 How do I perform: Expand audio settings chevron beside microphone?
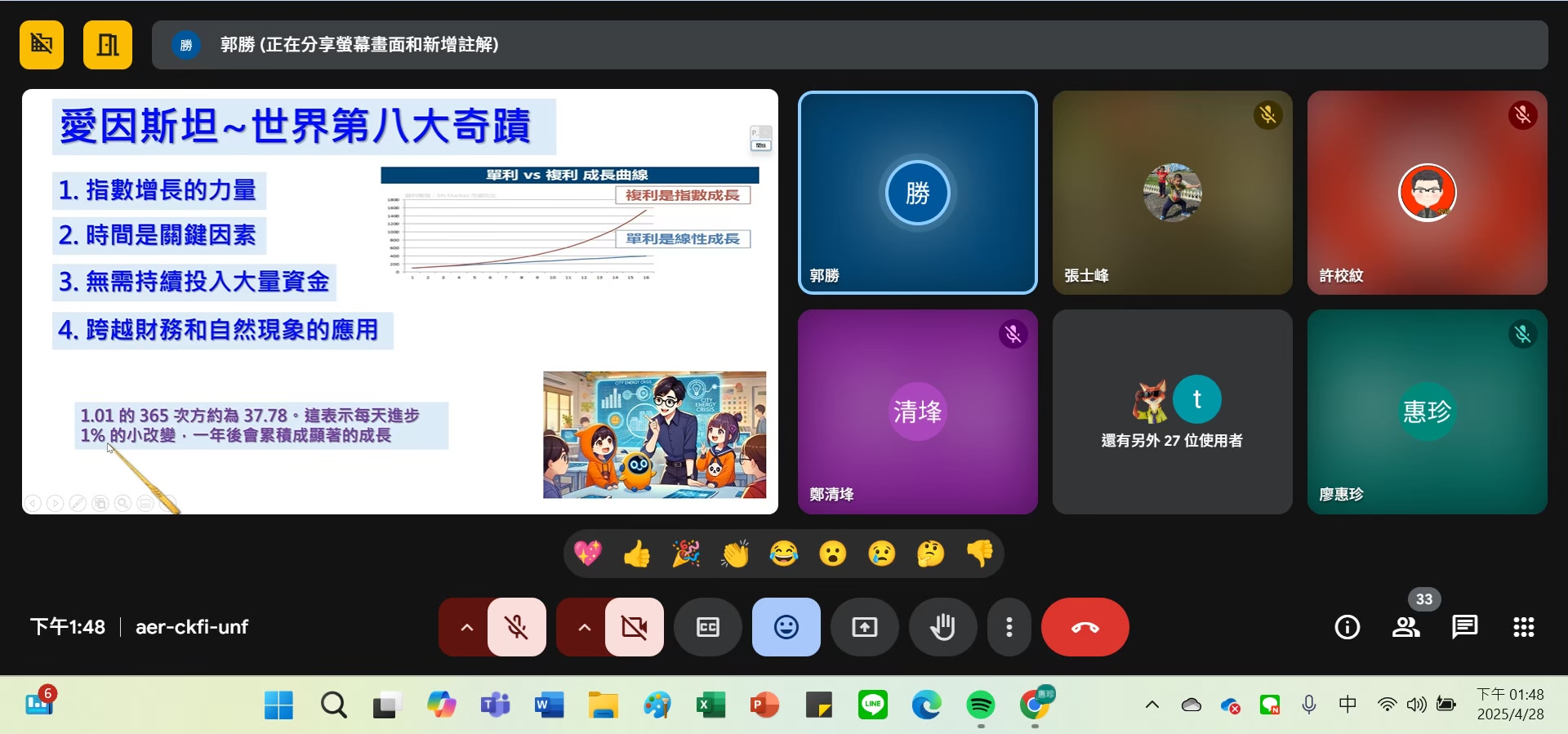pyautogui.click(x=466, y=627)
